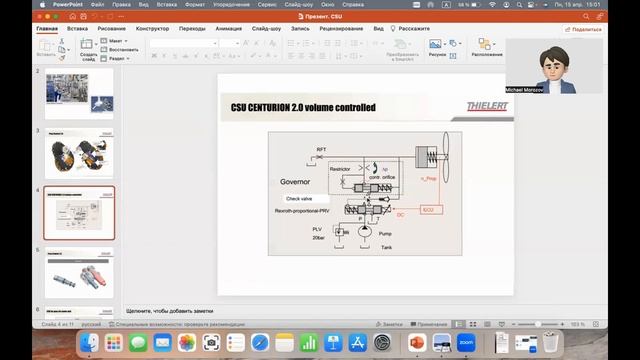Screen dimensions: 640x360
Task: Click the Copy icon in the ribbon
Action: pos(62,49)
